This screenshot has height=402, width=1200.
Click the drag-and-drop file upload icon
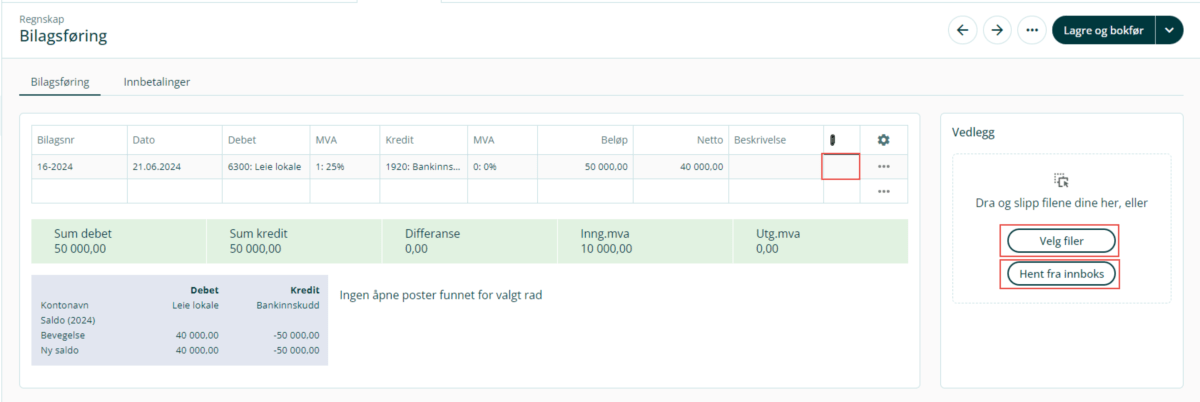[1061, 181]
